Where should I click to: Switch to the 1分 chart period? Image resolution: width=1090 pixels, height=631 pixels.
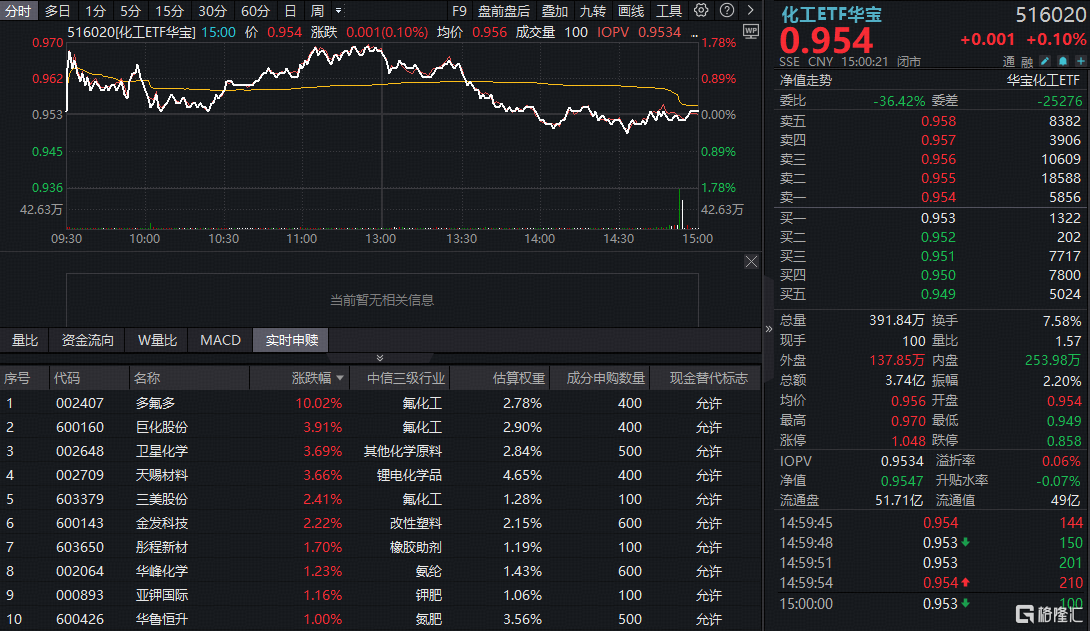click(x=95, y=11)
